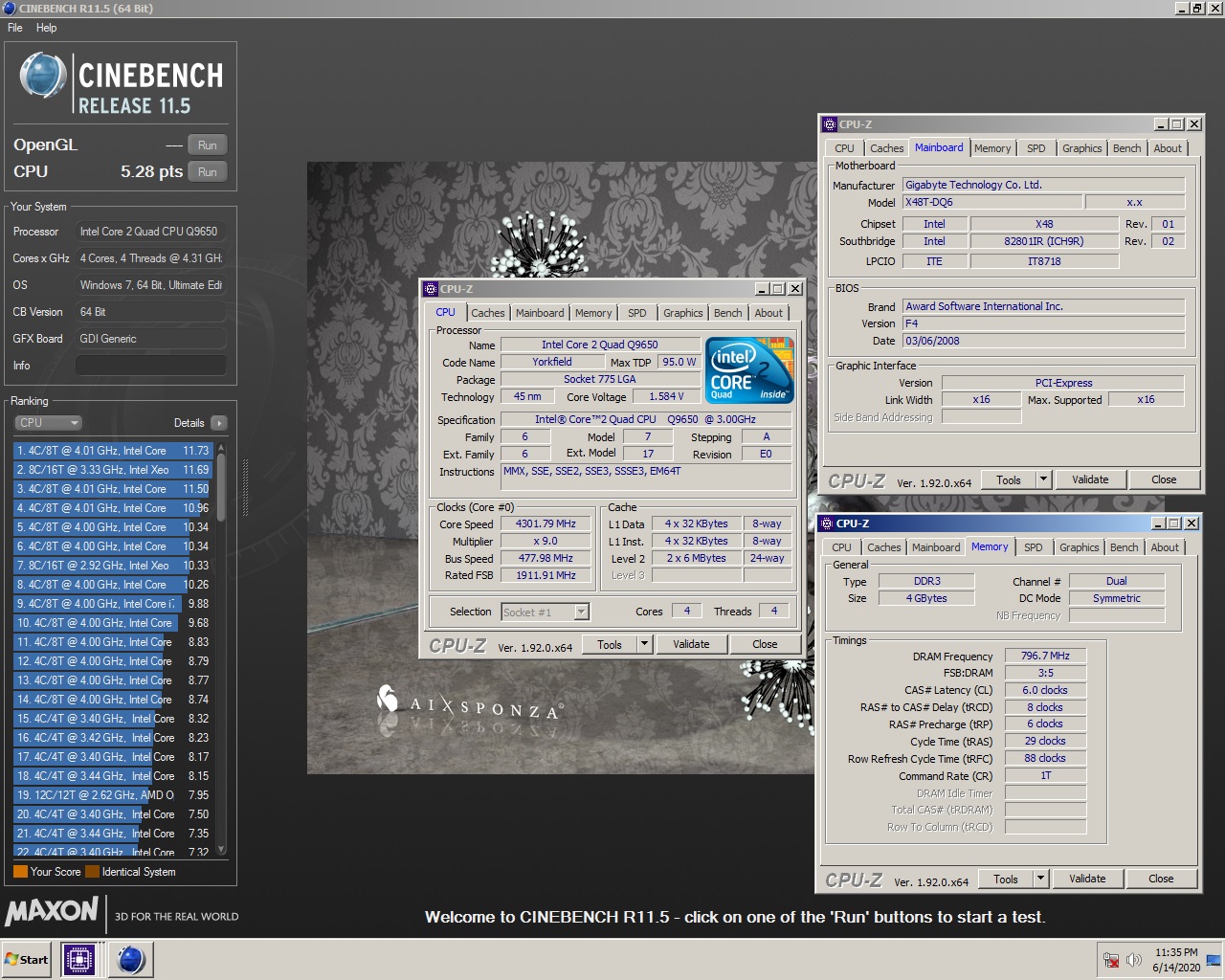Run the CPU benchmark
This screenshot has height=980, width=1225.
pyautogui.click(x=208, y=172)
